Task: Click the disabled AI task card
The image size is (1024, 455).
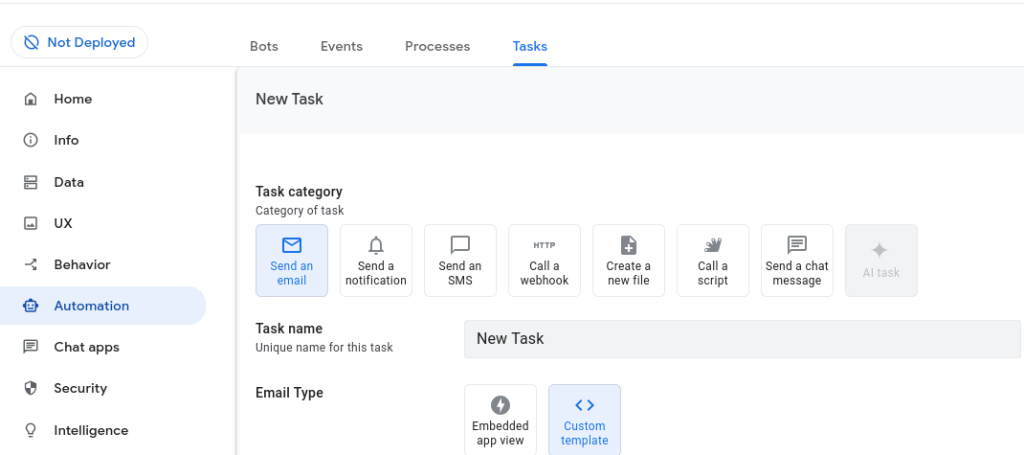Action: (x=881, y=260)
